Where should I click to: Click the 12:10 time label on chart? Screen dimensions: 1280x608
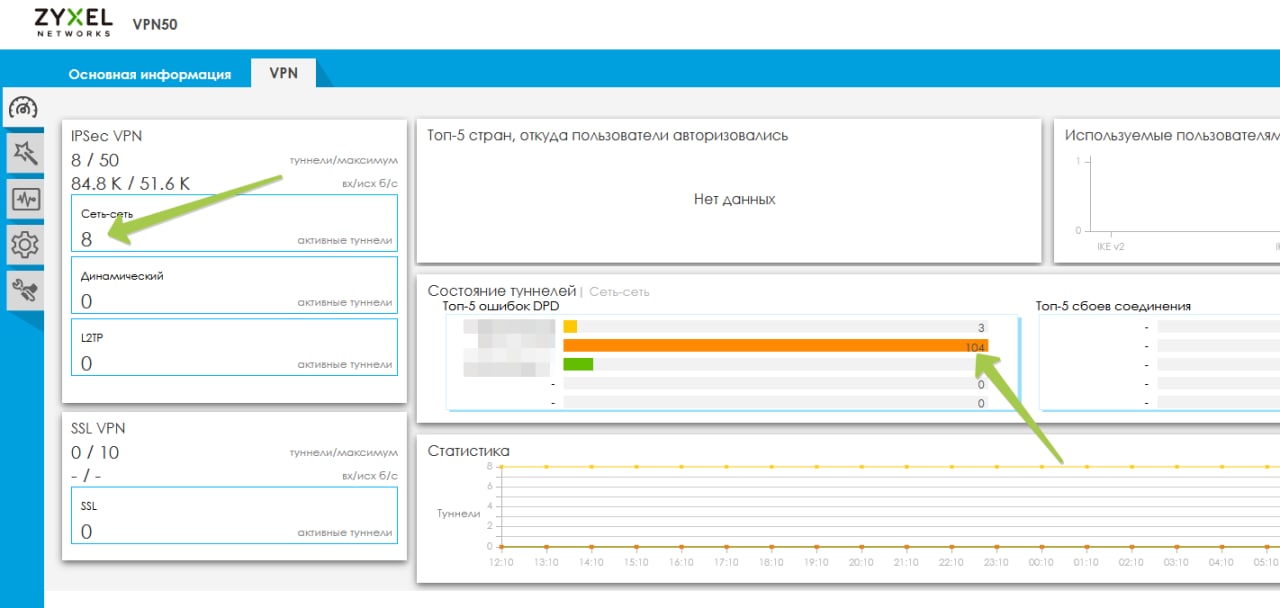(x=501, y=563)
